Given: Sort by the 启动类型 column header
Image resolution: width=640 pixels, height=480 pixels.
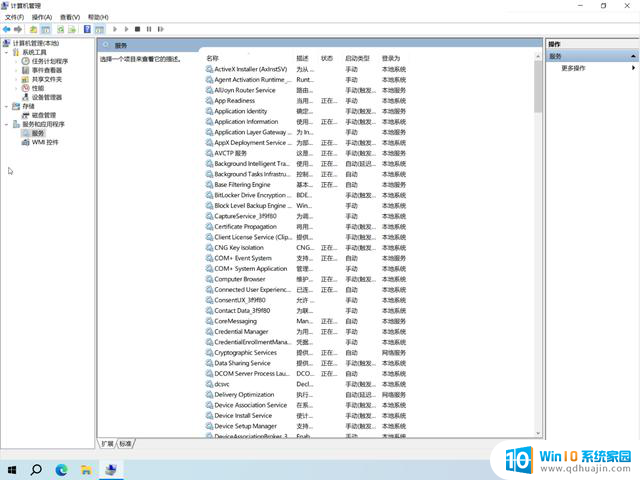Looking at the screenshot, I should (357, 58).
